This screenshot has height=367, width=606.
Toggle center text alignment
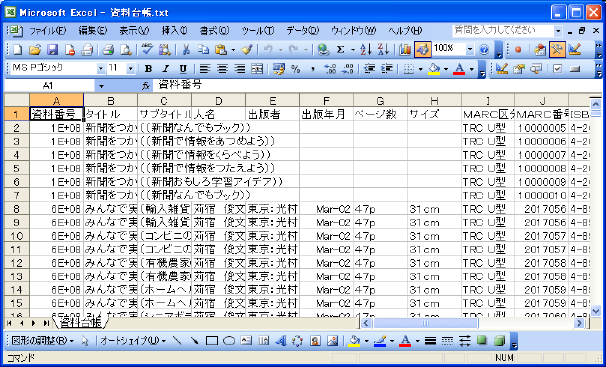pyautogui.click(x=222, y=69)
